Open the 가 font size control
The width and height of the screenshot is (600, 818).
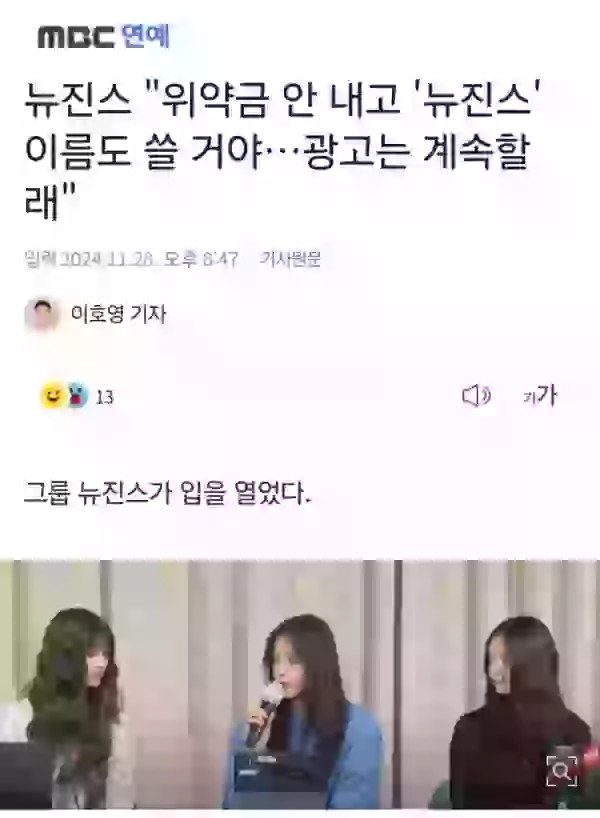[x=541, y=396]
